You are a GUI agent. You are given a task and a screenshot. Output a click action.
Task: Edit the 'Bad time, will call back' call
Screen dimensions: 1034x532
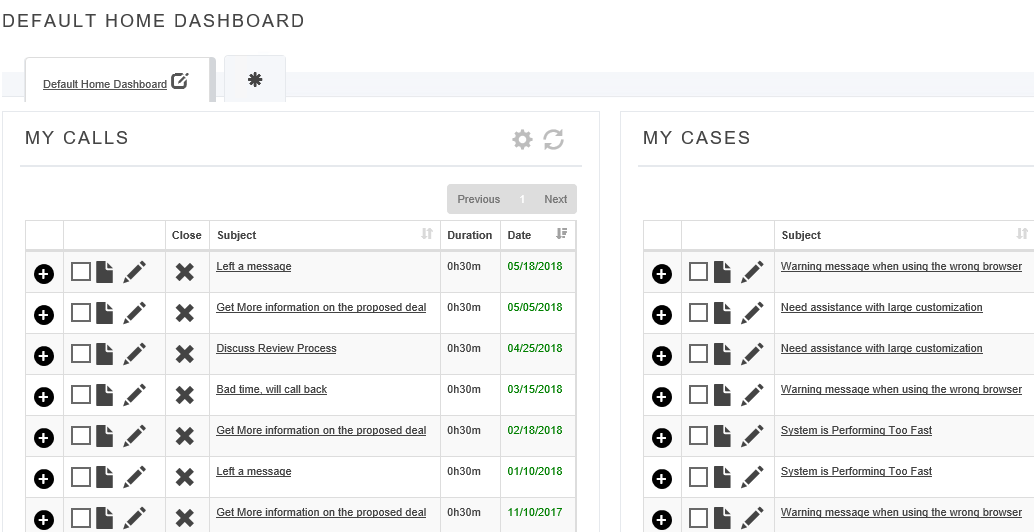[135, 395]
